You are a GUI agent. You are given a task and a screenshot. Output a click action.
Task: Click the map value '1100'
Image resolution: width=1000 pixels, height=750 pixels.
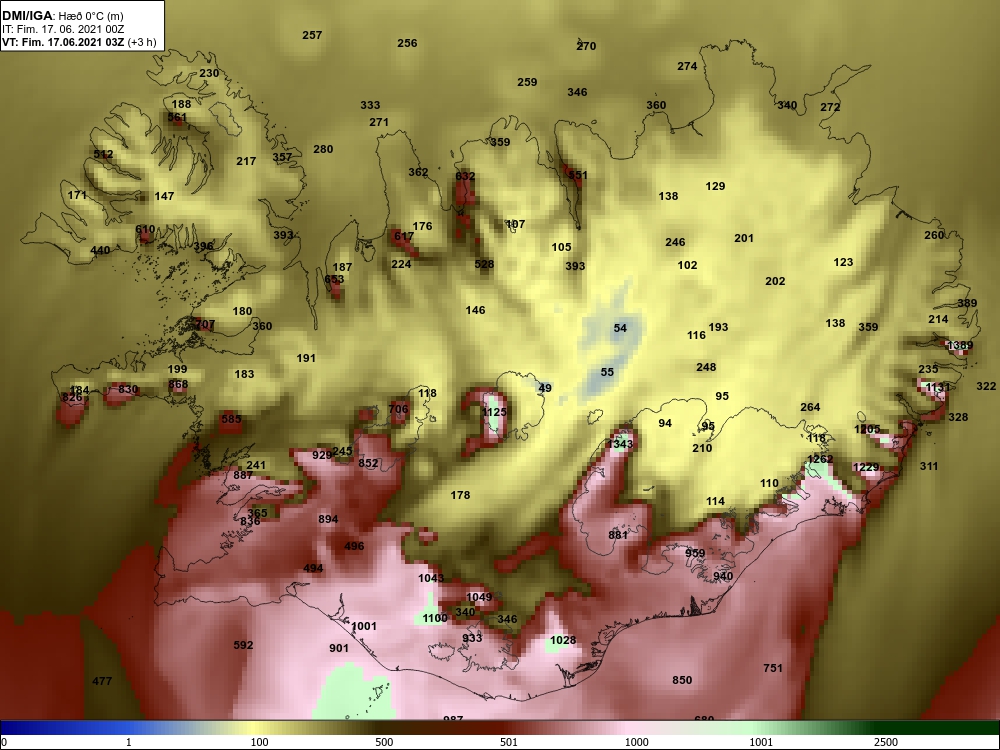click(434, 619)
